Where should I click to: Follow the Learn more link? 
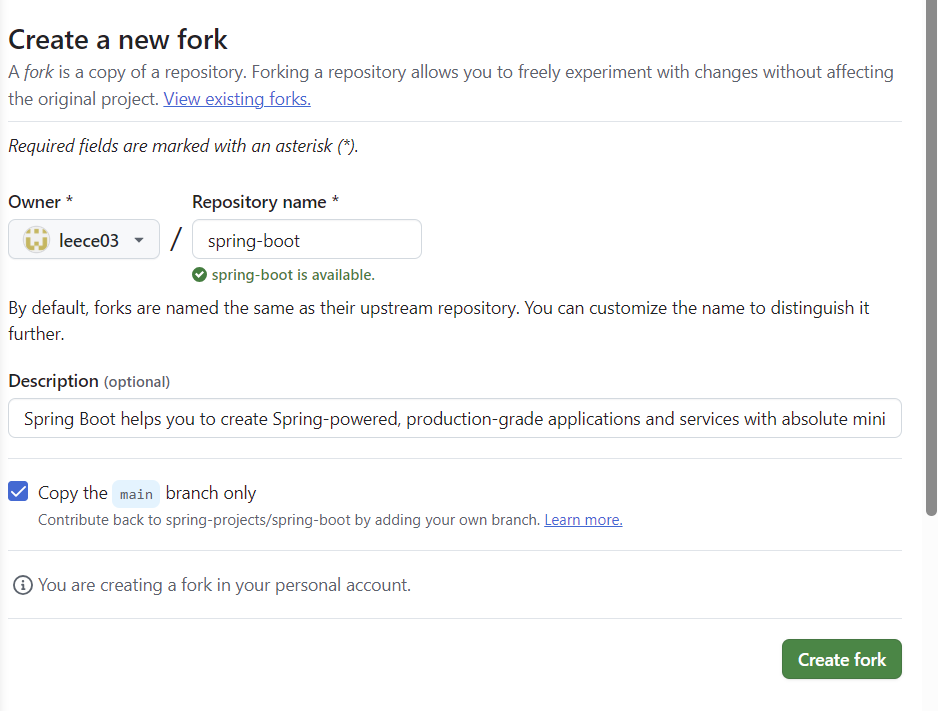click(x=583, y=520)
